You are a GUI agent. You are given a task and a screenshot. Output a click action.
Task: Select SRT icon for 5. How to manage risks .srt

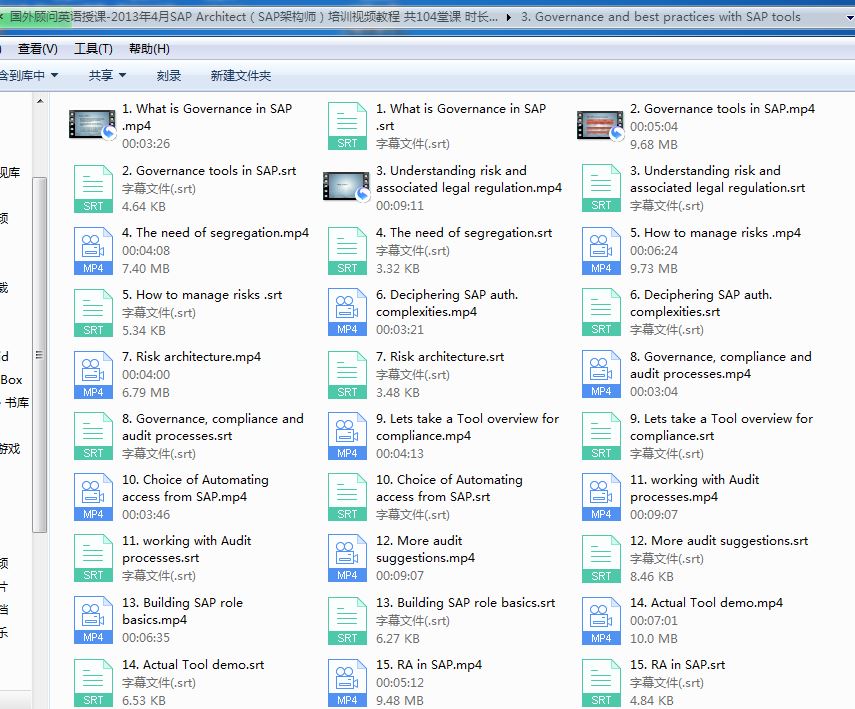(93, 313)
